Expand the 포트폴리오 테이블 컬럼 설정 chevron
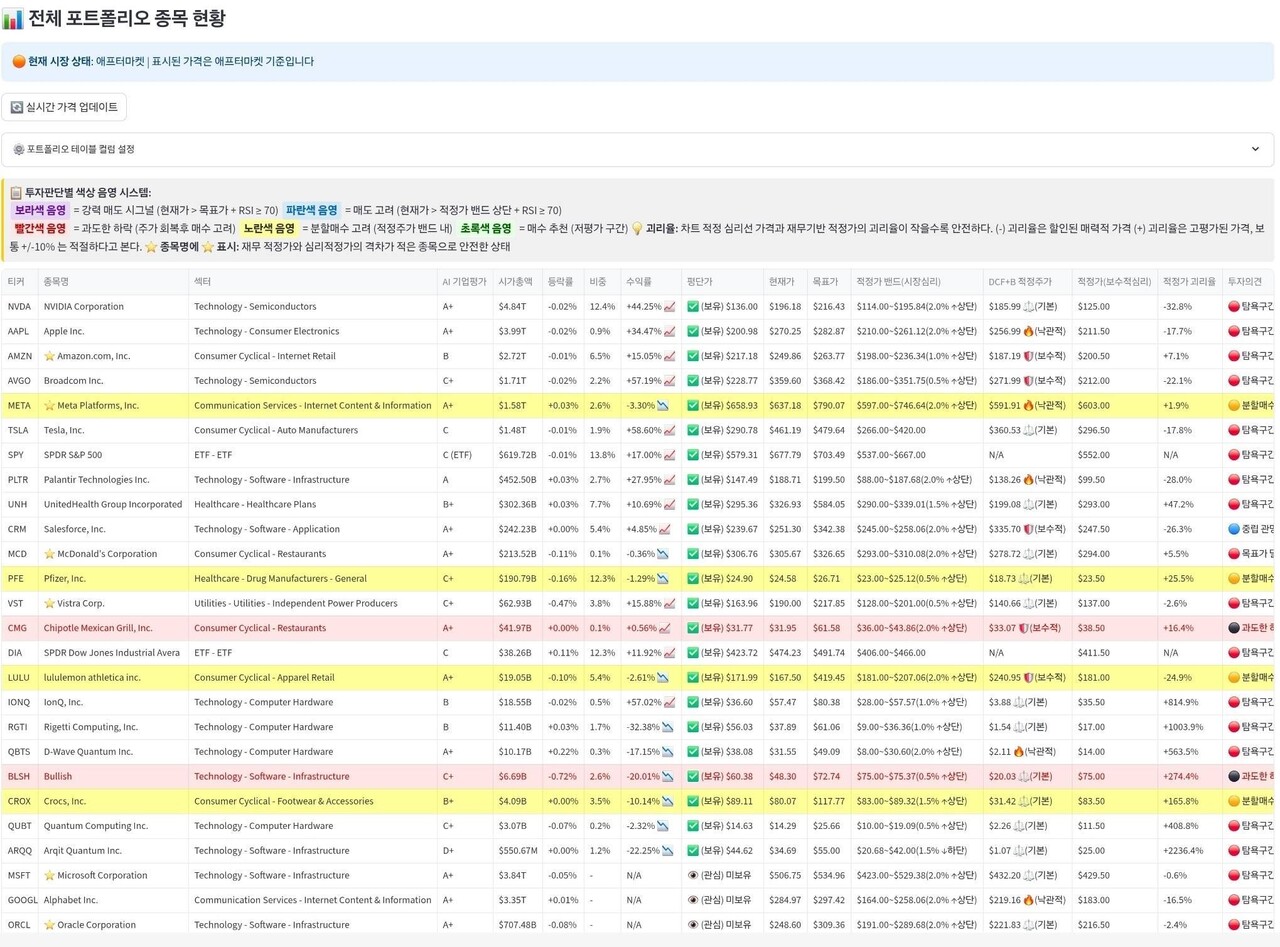This screenshot has height=947, width=1280. [1255, 149]
